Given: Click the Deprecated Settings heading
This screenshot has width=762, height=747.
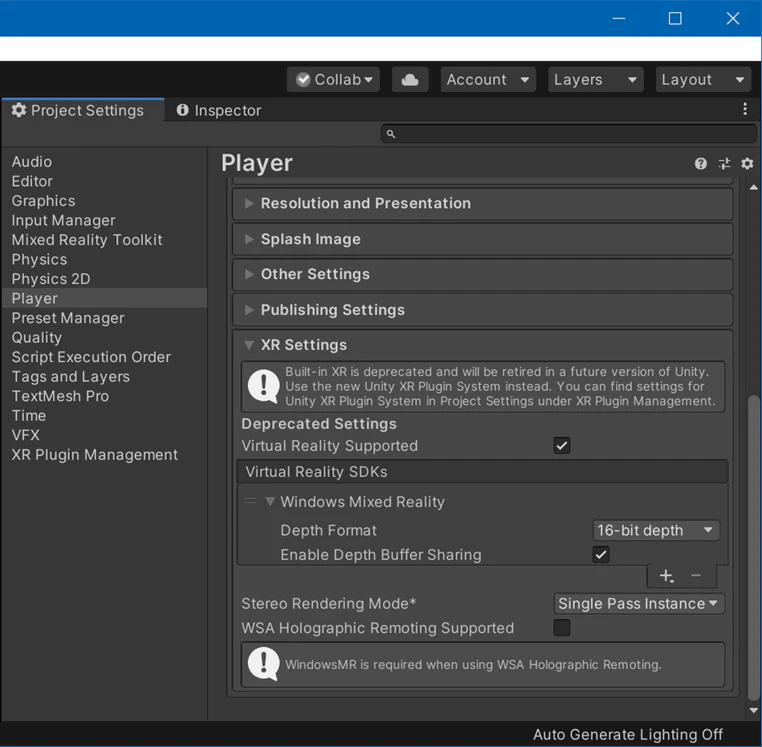Looking at the screenshot, I should coord(319,424).
